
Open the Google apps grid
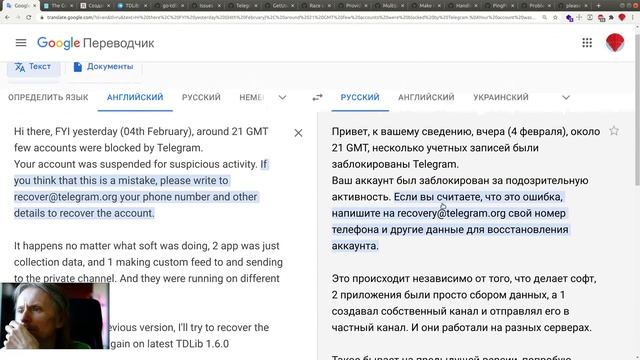[587, 42]
